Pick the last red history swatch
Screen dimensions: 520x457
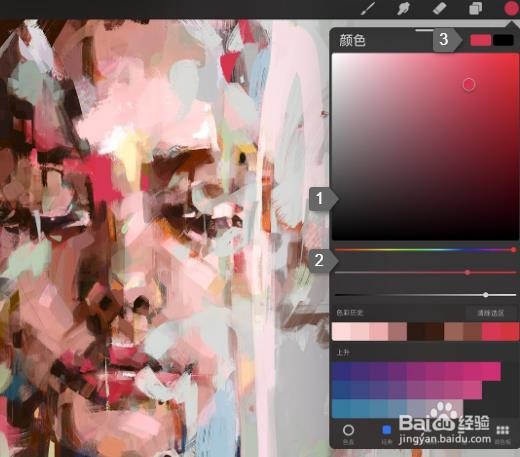(510, 331)
